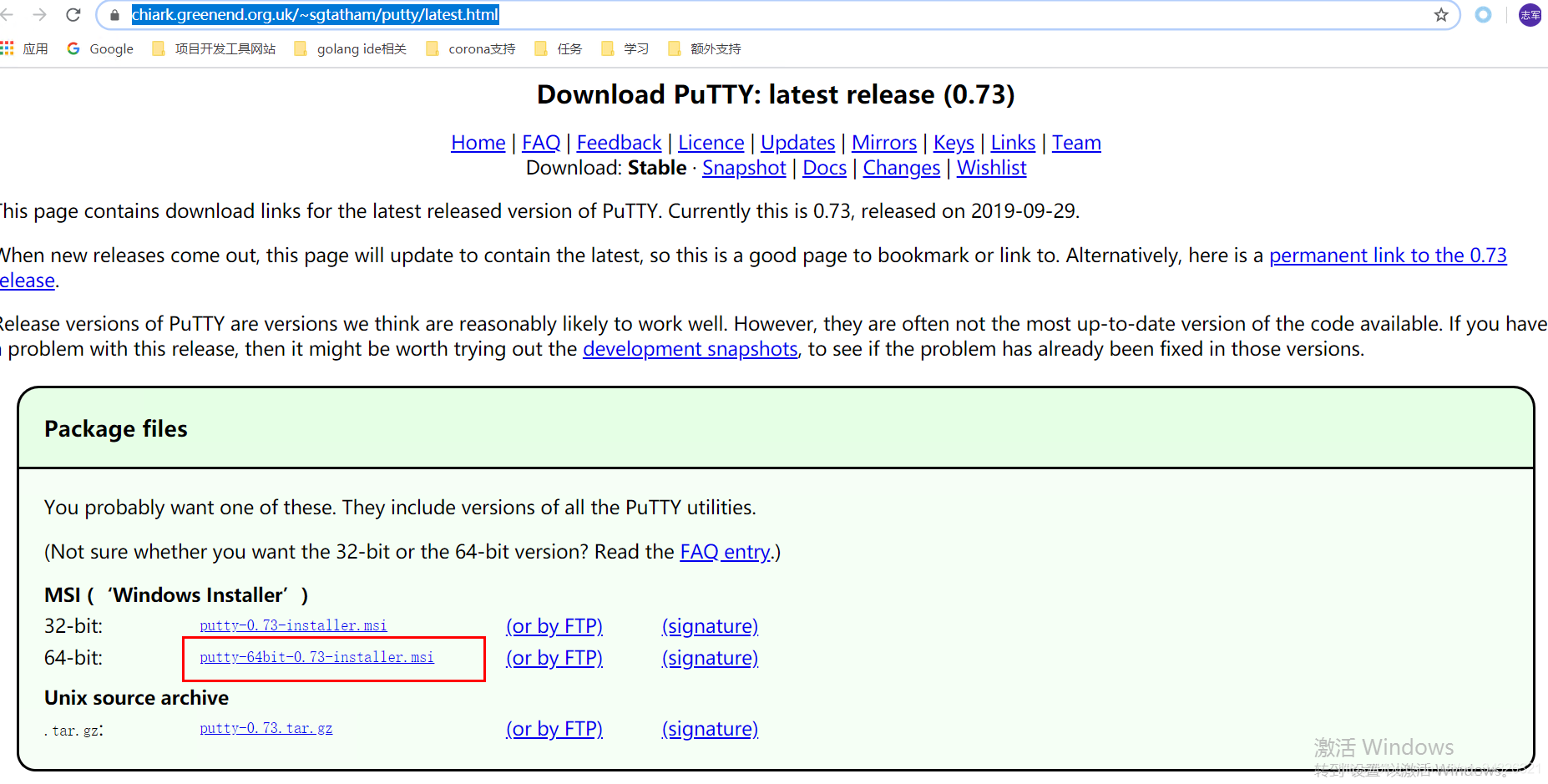Read the FAQ entry link about 32/64-bit
The image size is (1548, 784).
pyautogui.click(x=725, y=552)
